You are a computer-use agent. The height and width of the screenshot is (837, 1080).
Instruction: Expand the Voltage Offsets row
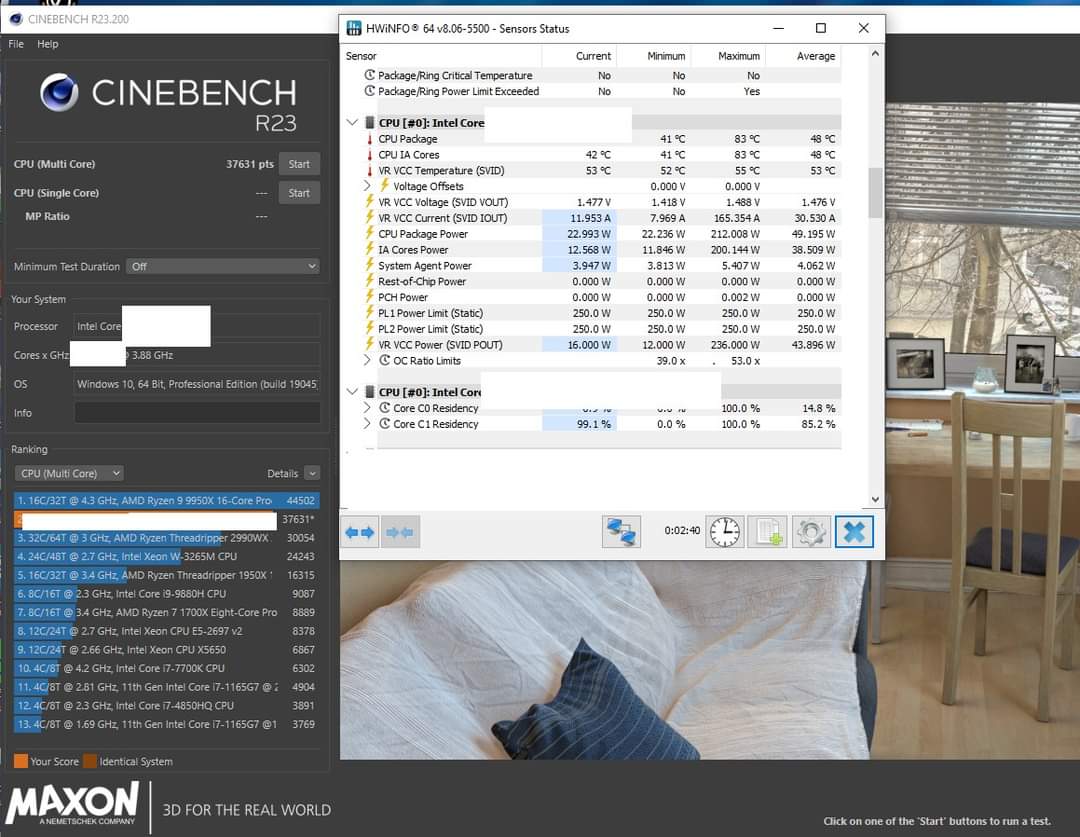367,186
